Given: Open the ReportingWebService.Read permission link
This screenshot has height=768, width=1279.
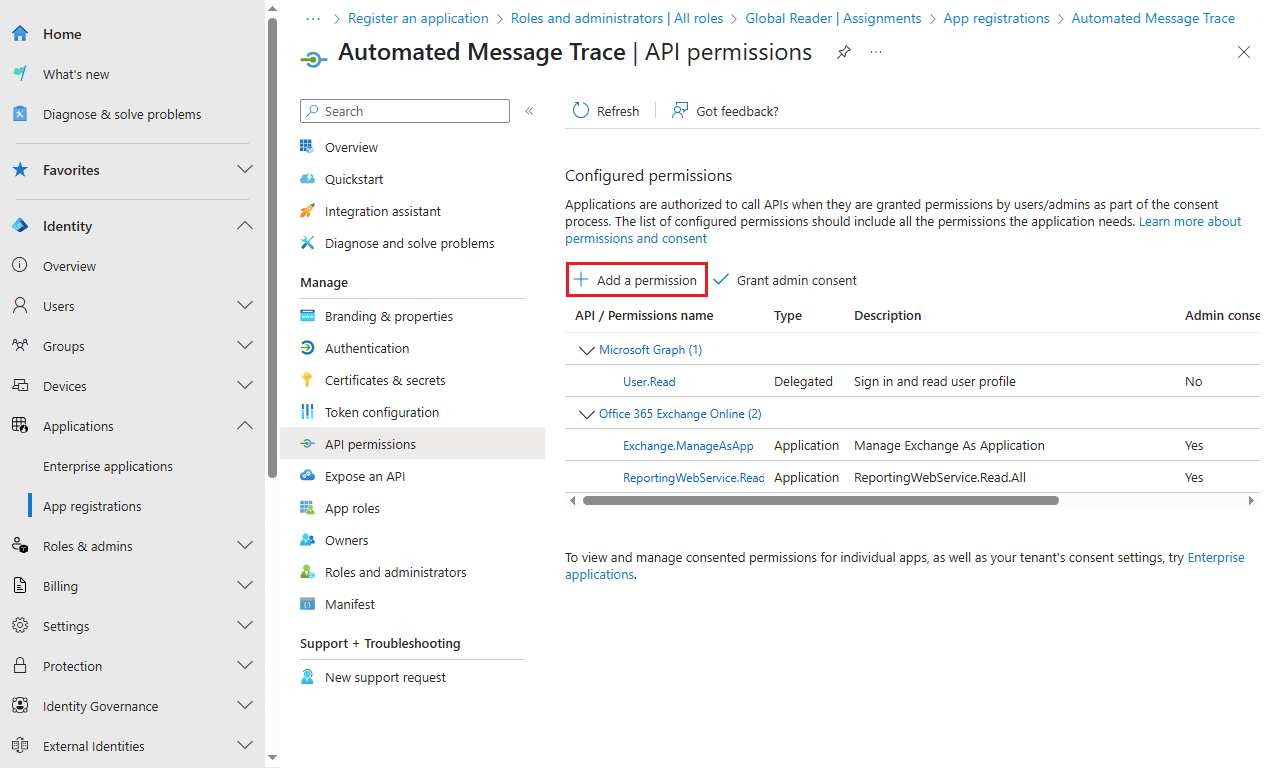Looking at the screenshot, I should [693, 477].
